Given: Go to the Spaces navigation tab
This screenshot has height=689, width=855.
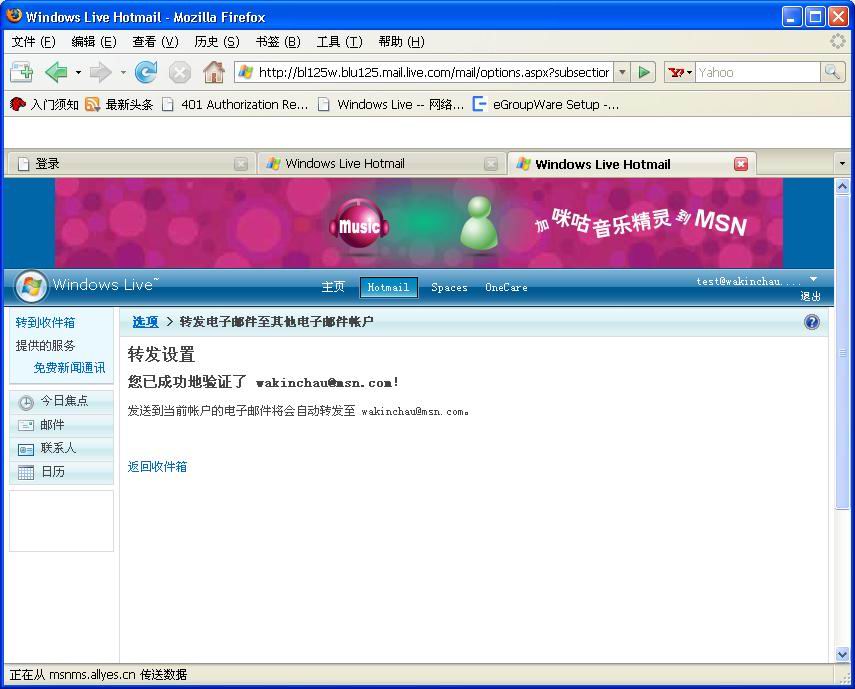Looking at the screenshot, I should point(449,287).
